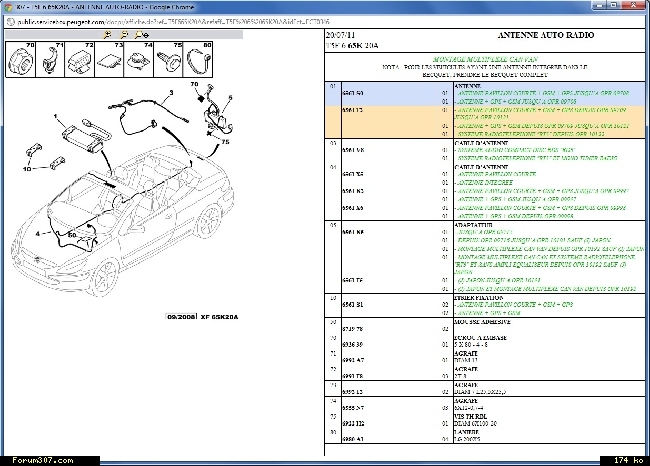Click the orange-highlighted antenna part row
This screenshot has width=650, height=466.
(485, 122)
